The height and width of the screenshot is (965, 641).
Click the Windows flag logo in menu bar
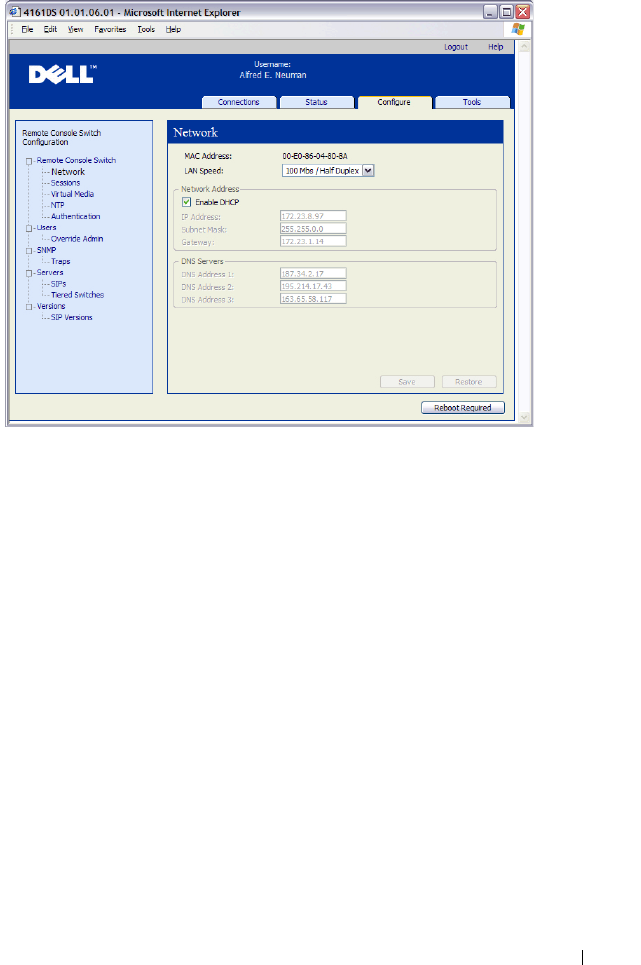(x=517, y=29)
